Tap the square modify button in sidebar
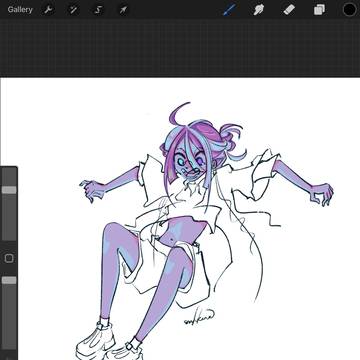 pyautogui.click(x=9, y=258)
